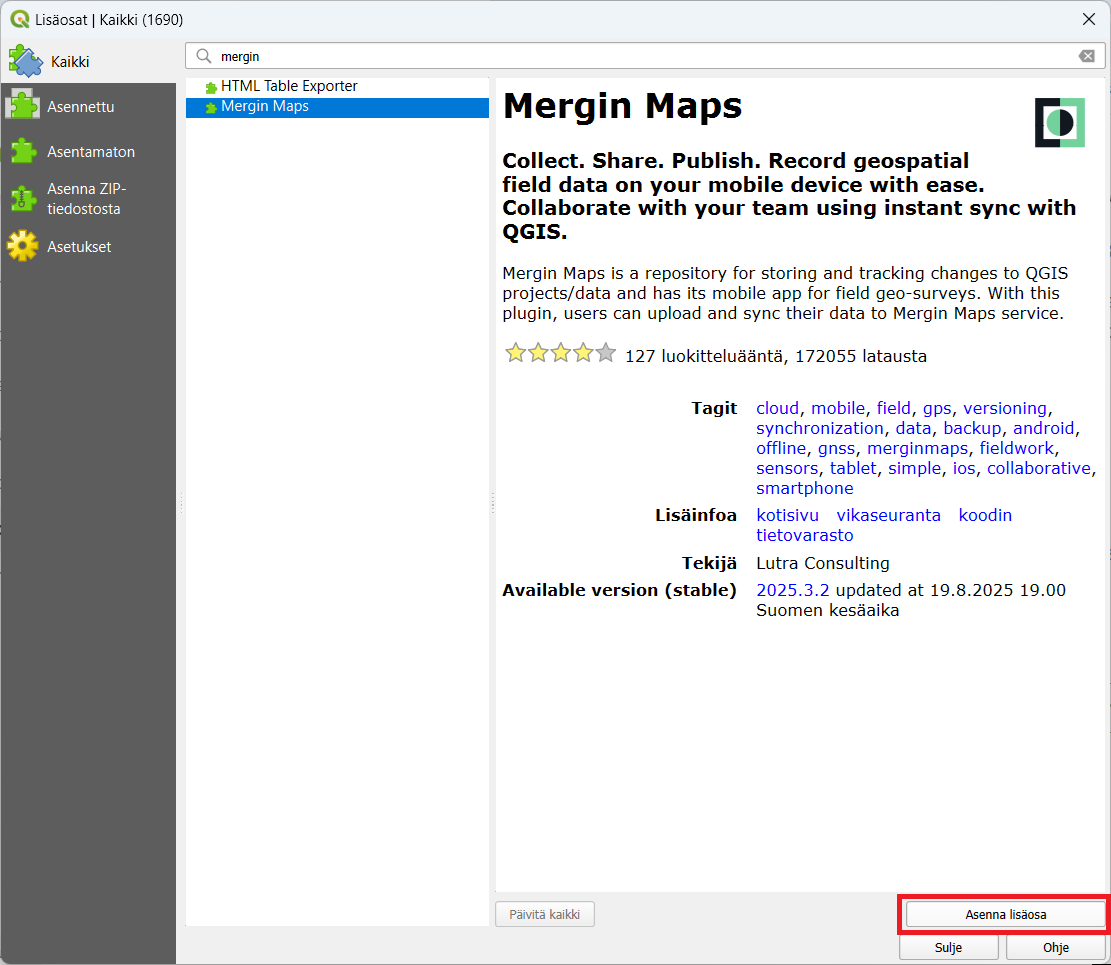Click the search magnifier icon
This screenshot has height=965, width=1111.
(x=203, y=56)
